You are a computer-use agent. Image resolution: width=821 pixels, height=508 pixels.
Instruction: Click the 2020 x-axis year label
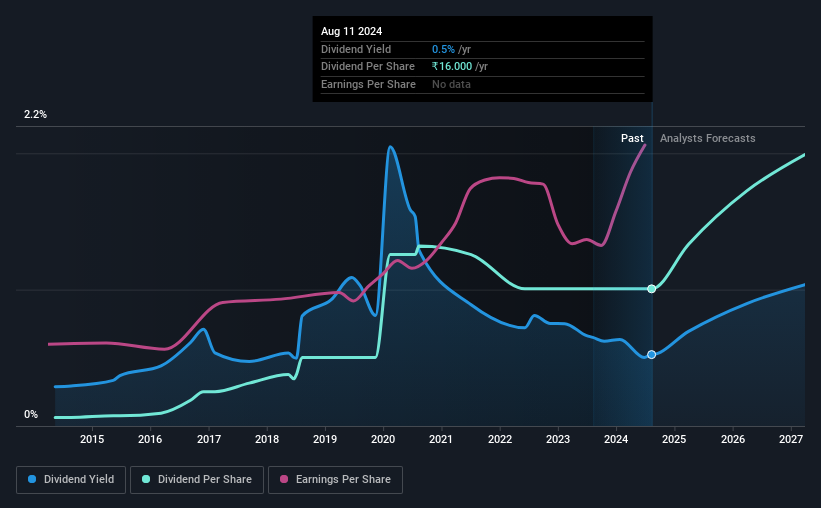click(383, 439)
